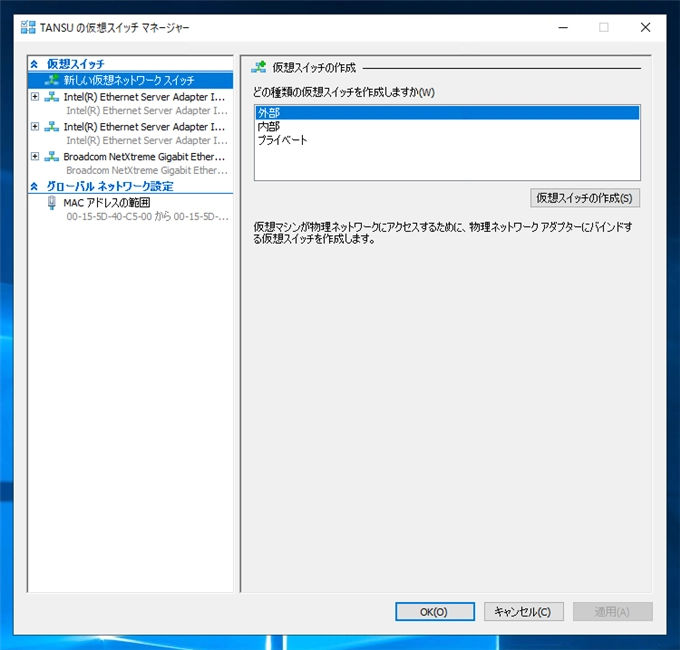Open MAC アドレスの範囲 settings

(107, 203)
